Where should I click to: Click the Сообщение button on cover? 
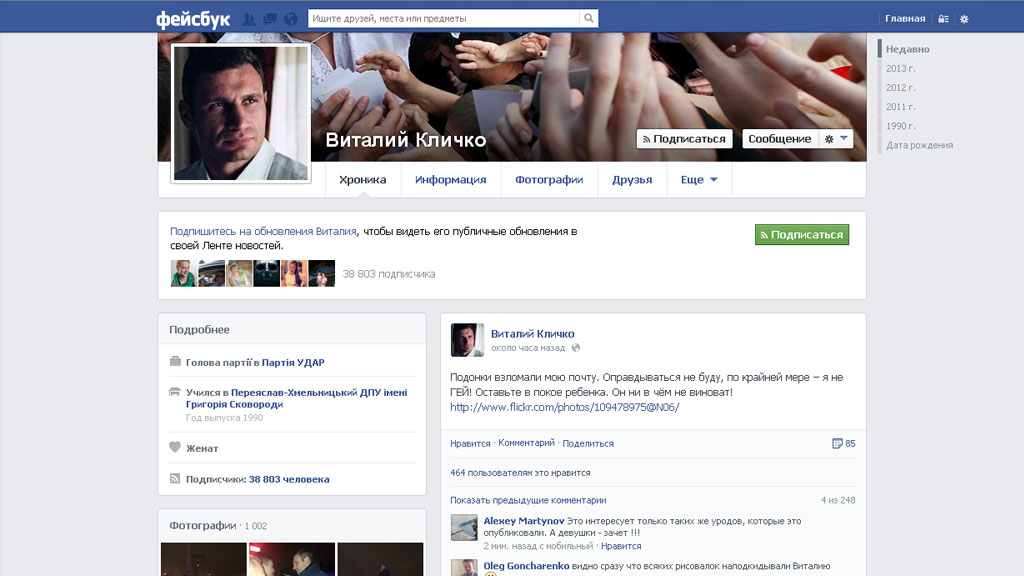(779, 139)
